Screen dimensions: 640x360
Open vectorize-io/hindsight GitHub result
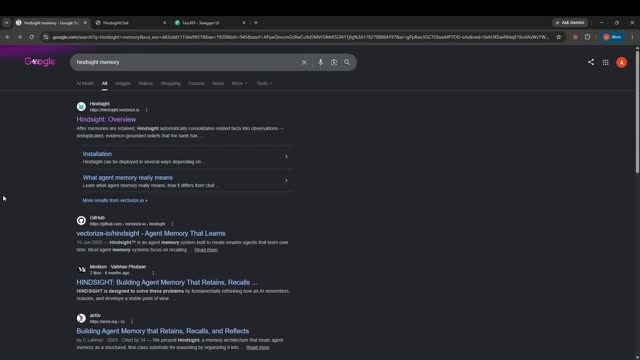tap(151, 233)
